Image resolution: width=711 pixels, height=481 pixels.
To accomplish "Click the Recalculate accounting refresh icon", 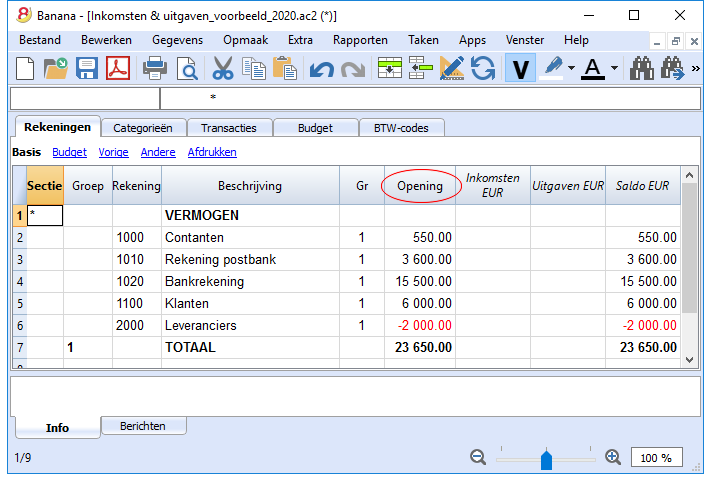I will (483, 68).
